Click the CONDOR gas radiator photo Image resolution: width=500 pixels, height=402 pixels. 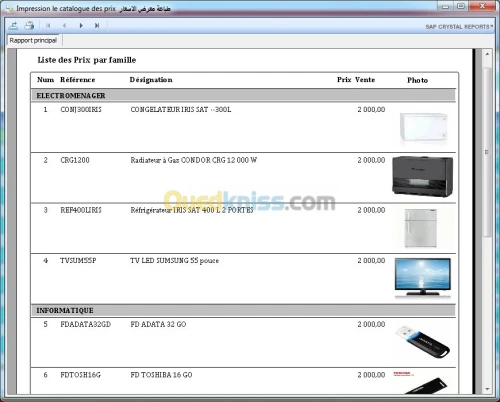423,176
